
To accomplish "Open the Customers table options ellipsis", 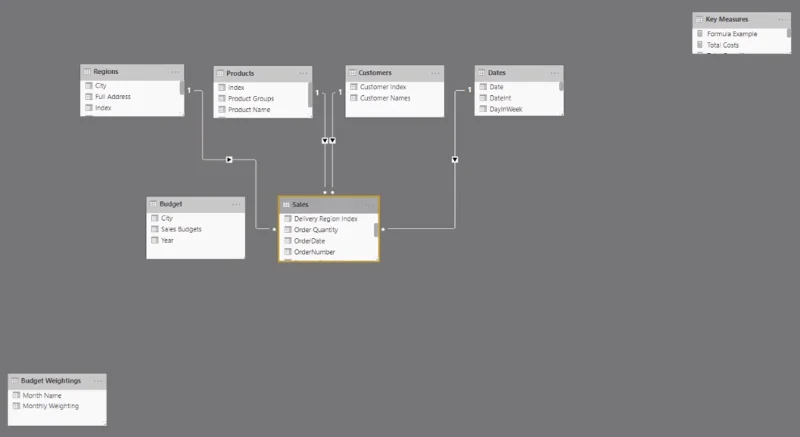I will point(435,73).
